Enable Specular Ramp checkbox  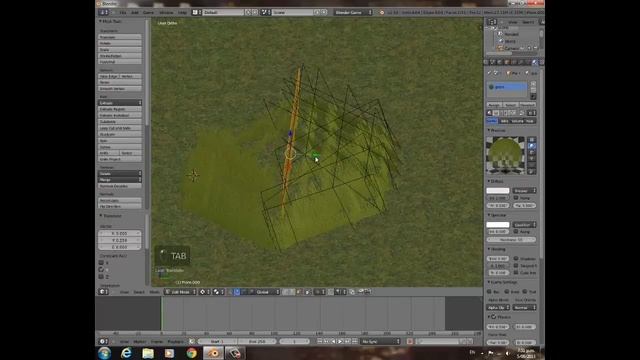[516, 232]
